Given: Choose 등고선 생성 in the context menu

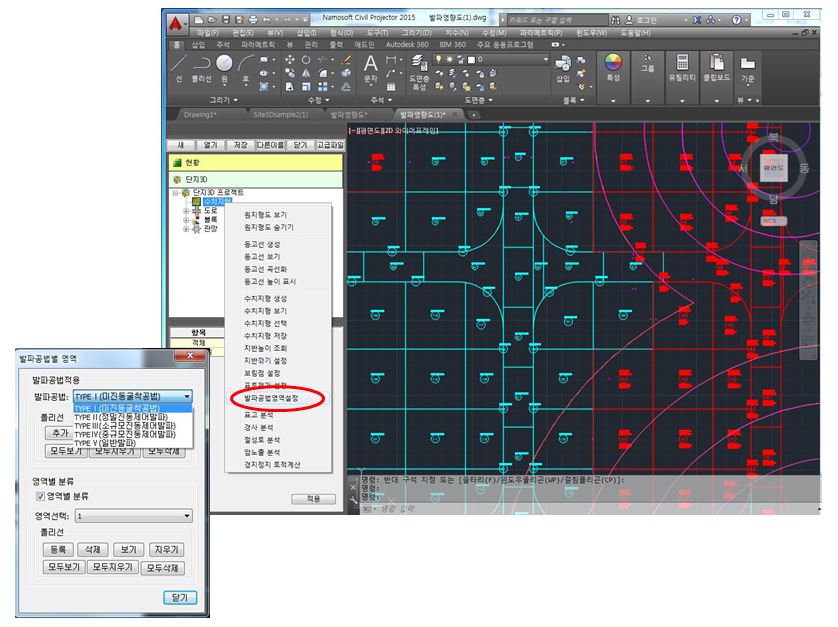Looking at the screenshot, I should [262, 244].
